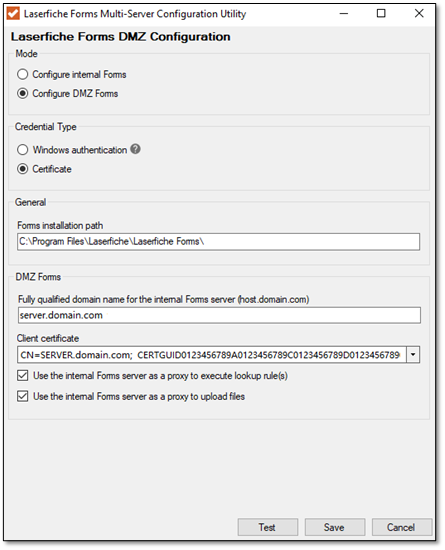Click the fully qualified domain name field
Viewport: 445px width, 550px height.
click(219, 315)
